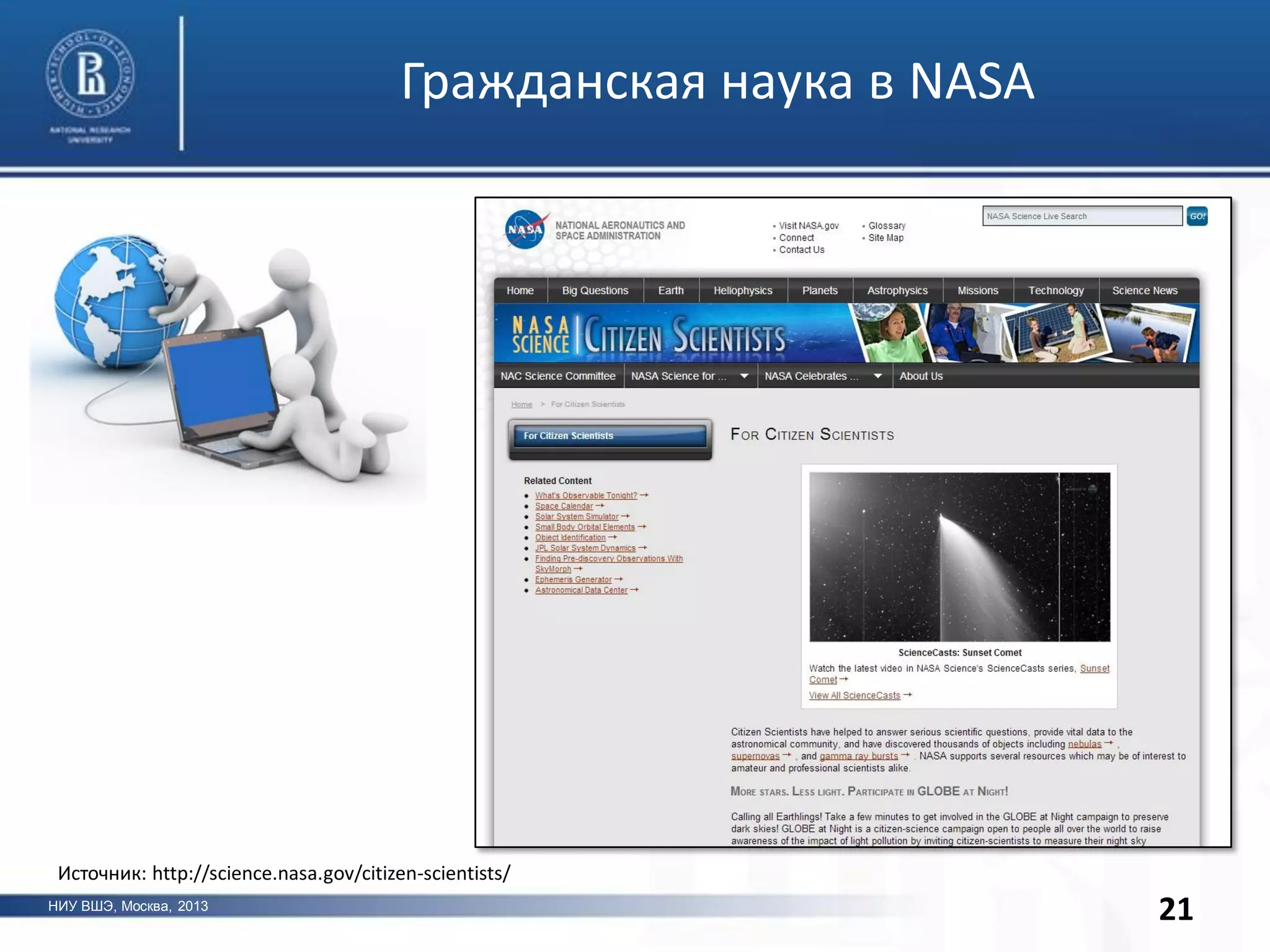Click the NASA meatball logo
1270x952 pixels.
[x=526, y=230]
